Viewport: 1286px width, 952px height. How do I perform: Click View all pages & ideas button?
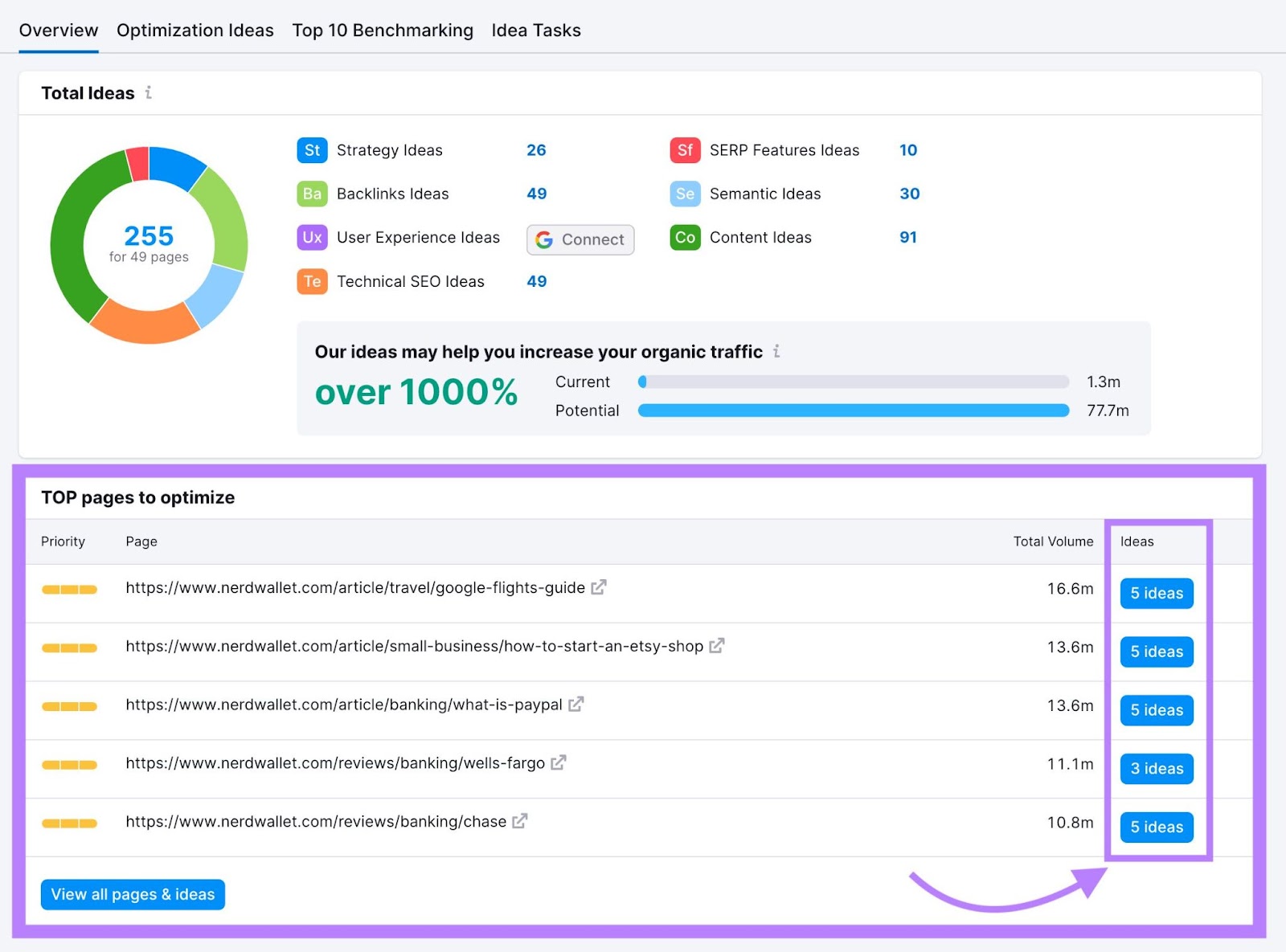(x=133, y=894)
